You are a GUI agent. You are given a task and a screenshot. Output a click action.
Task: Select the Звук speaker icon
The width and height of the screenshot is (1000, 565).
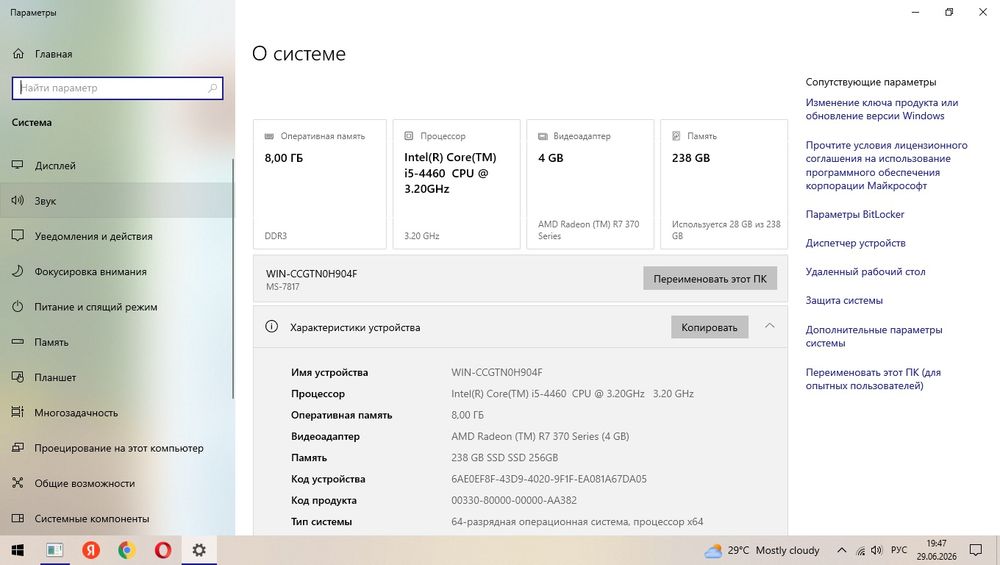click(x=18, y=201)
